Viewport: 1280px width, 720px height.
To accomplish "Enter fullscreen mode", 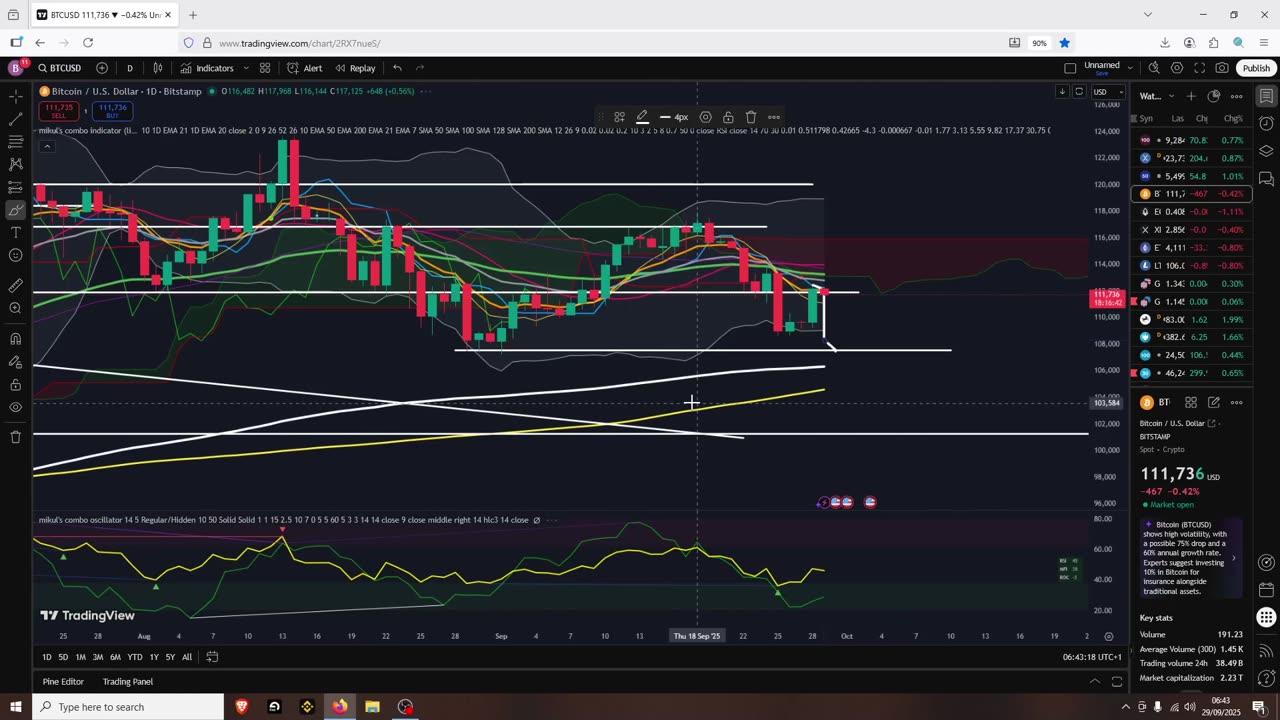I will [x=1200, y=68].
